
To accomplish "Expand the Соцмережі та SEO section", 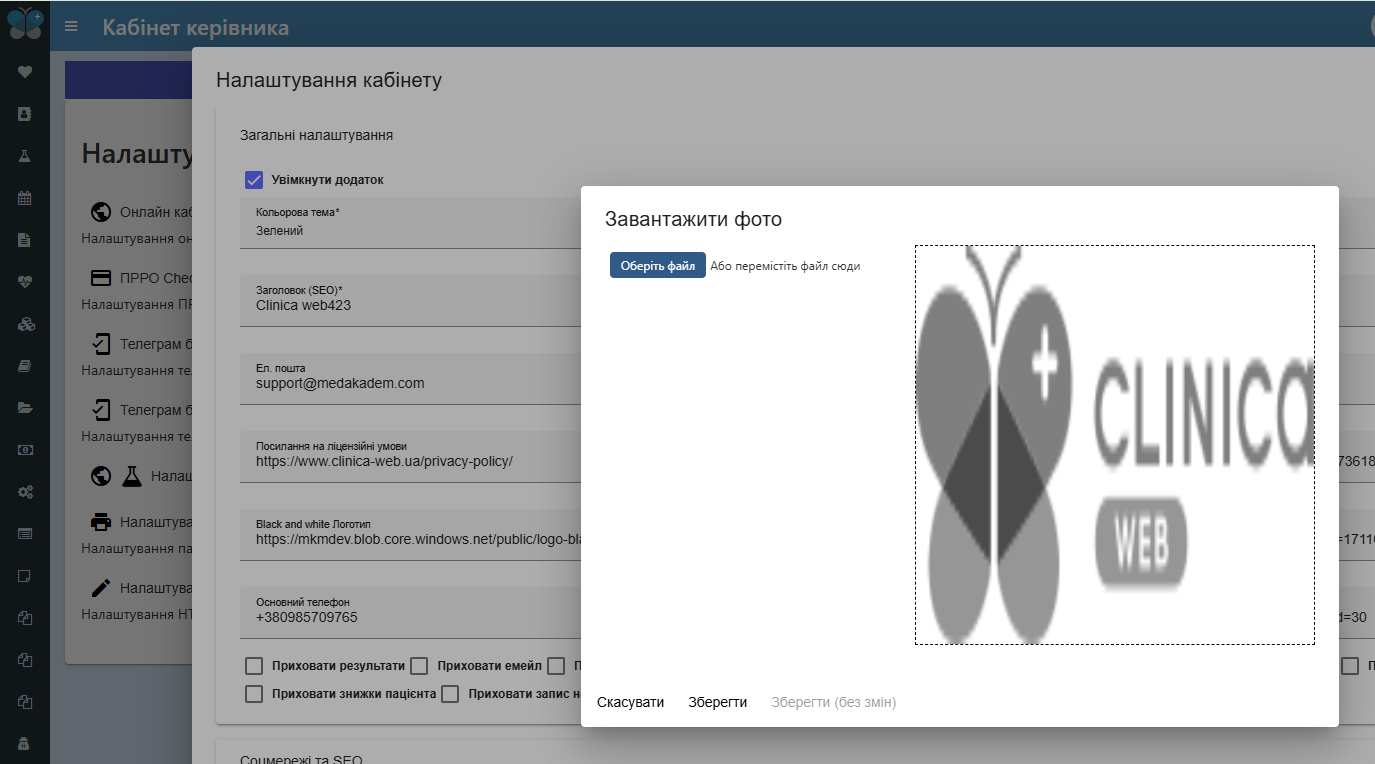I will coord(301,758).
